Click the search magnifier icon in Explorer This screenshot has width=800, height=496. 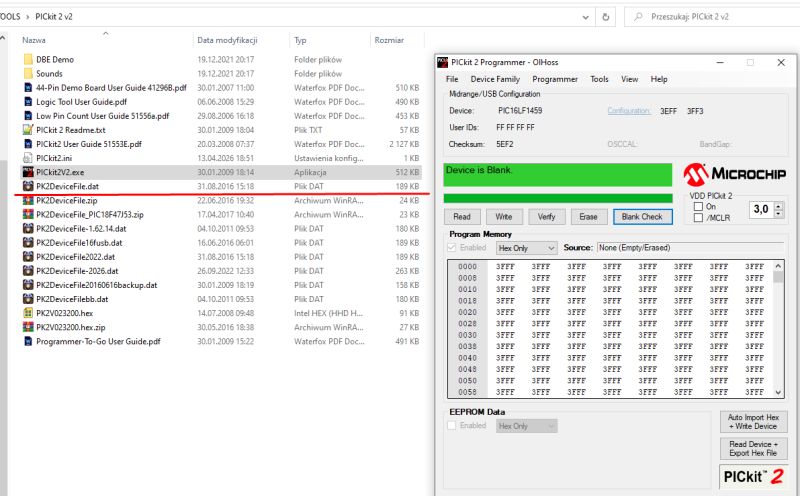point(638,17)
